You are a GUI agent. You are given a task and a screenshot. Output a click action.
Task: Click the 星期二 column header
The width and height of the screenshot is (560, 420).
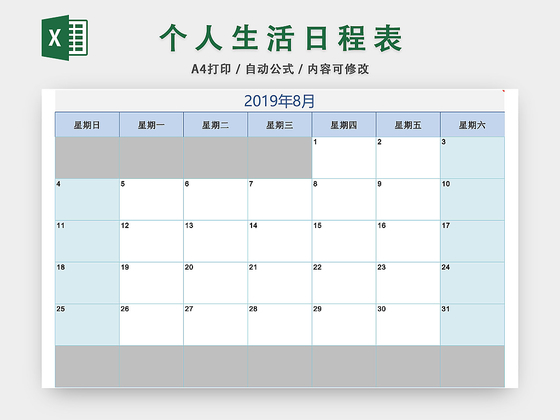(215, 125)
